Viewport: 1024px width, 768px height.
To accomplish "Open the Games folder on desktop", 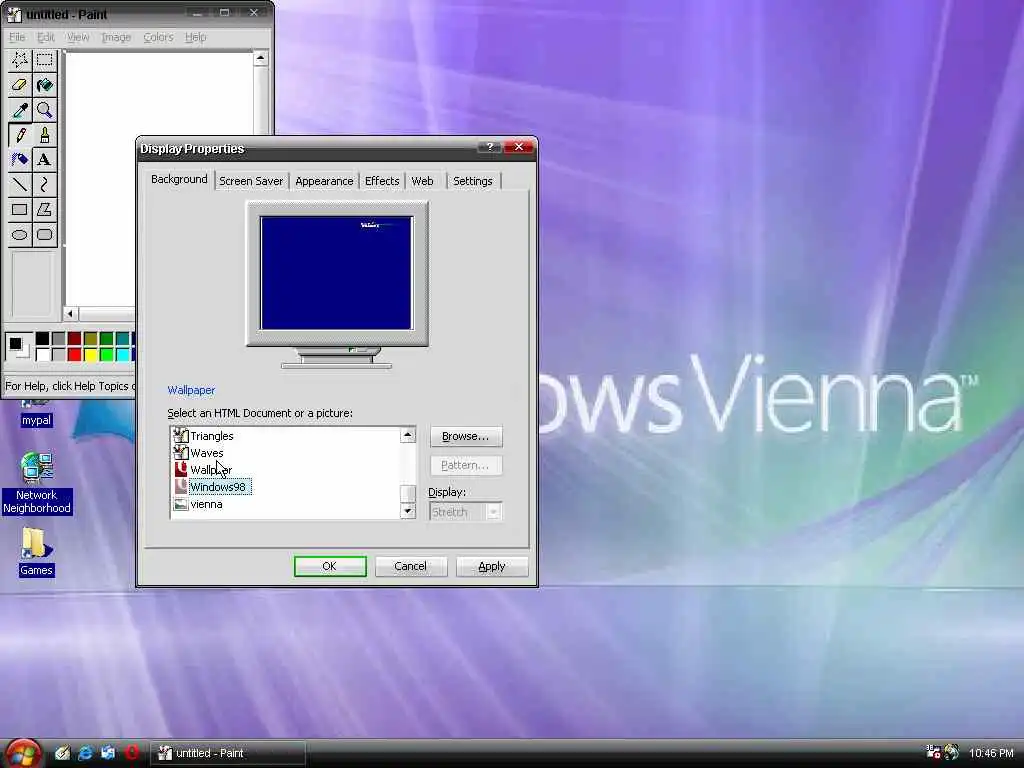I will coord(36,552).
